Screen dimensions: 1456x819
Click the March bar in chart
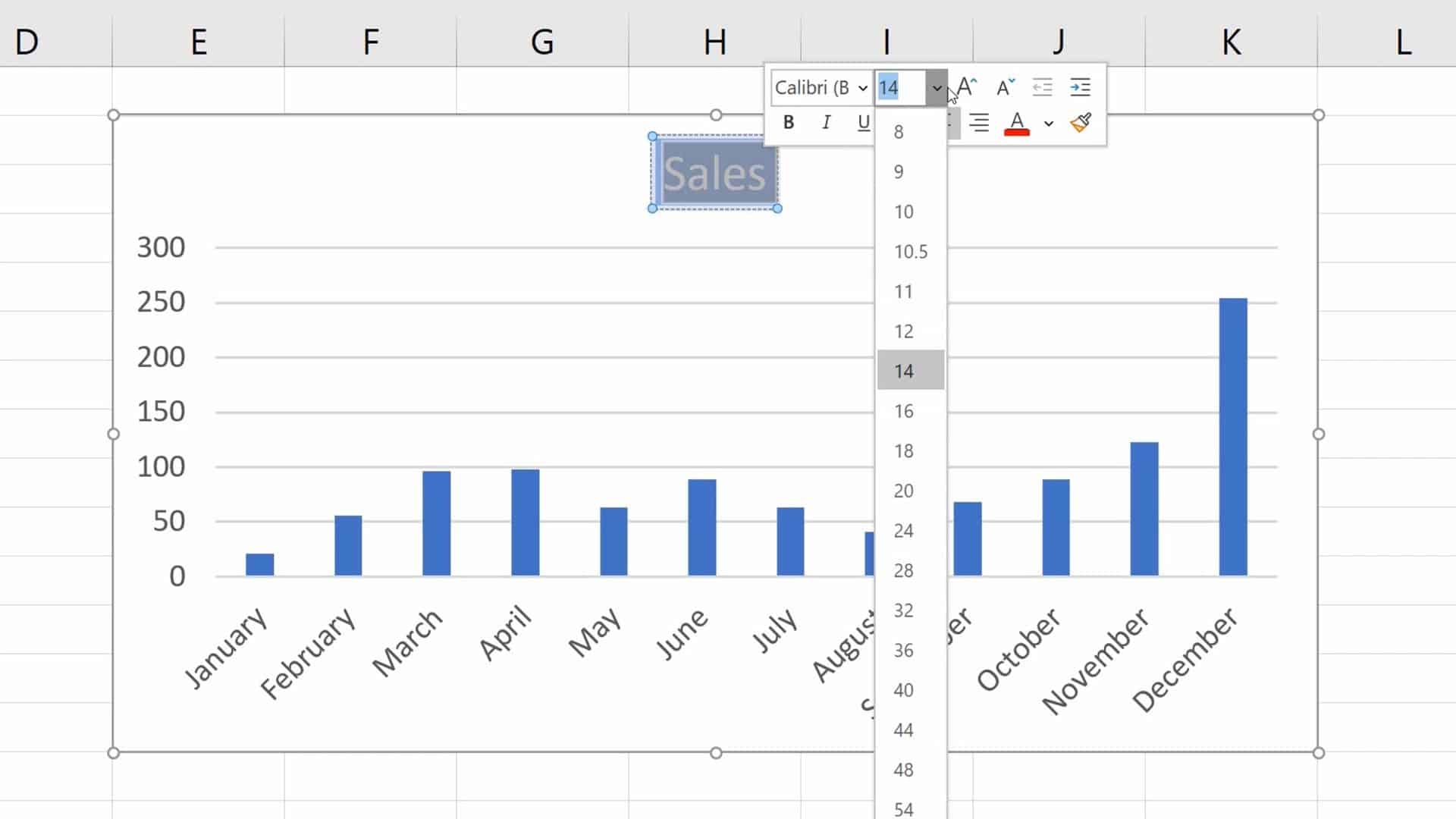pyautogui.click(x=436, y=523)
